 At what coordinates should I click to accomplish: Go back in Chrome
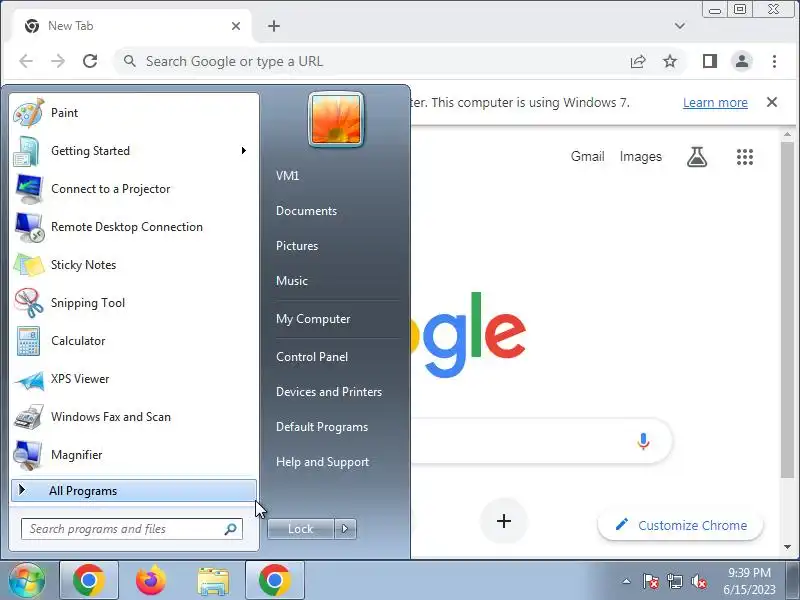[x=26, y=61]
